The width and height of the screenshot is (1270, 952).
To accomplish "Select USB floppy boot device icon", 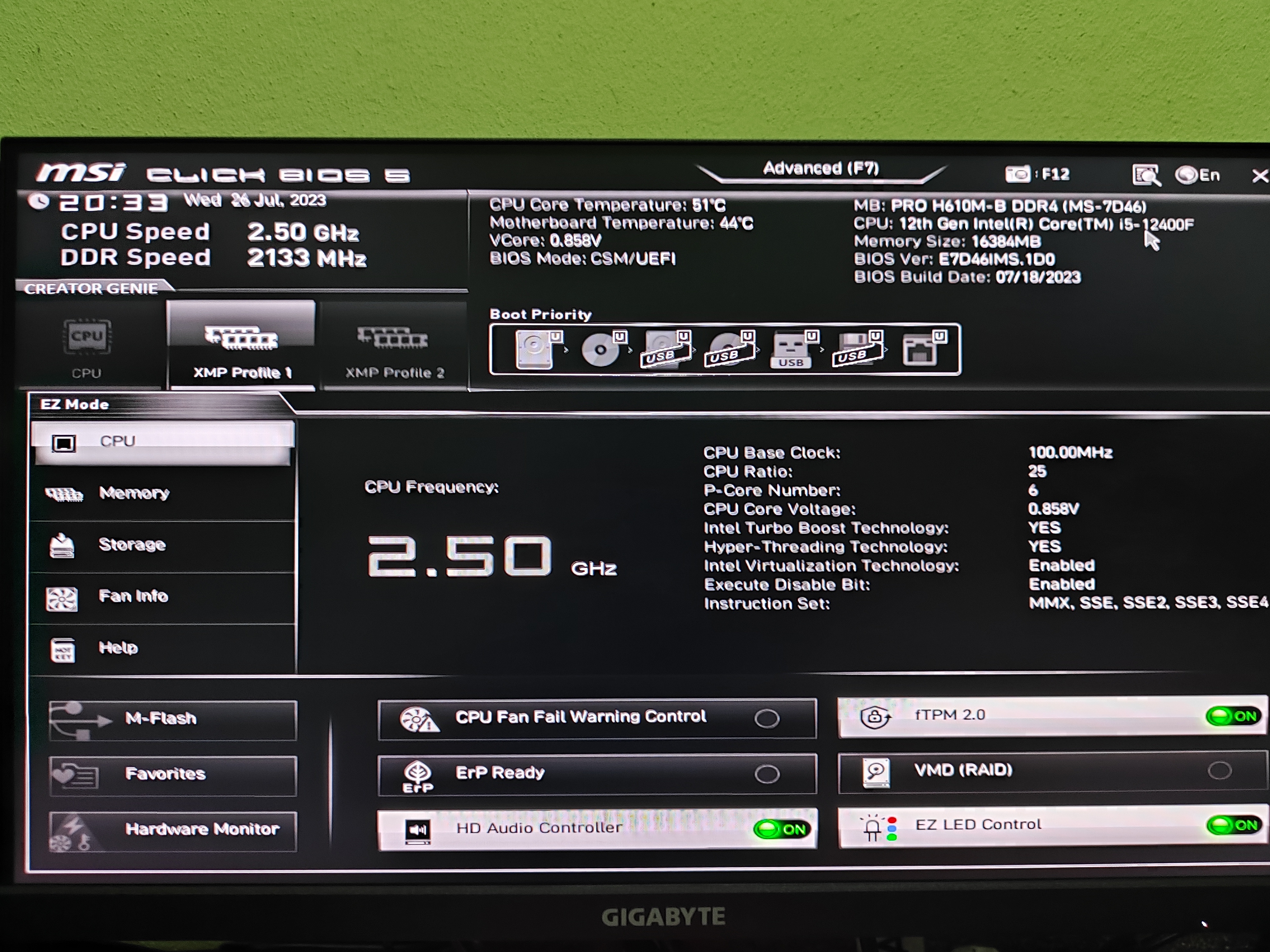I will pyautogui.click(x=858, y=349).
